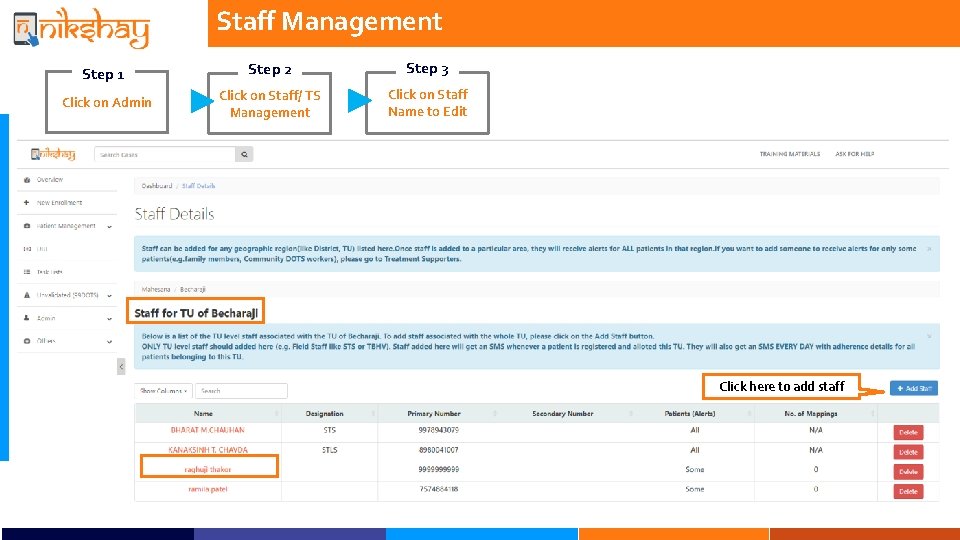The image size is (960, 540).
Task: Click the search magnifier icon button
Action: coord(244,154)
